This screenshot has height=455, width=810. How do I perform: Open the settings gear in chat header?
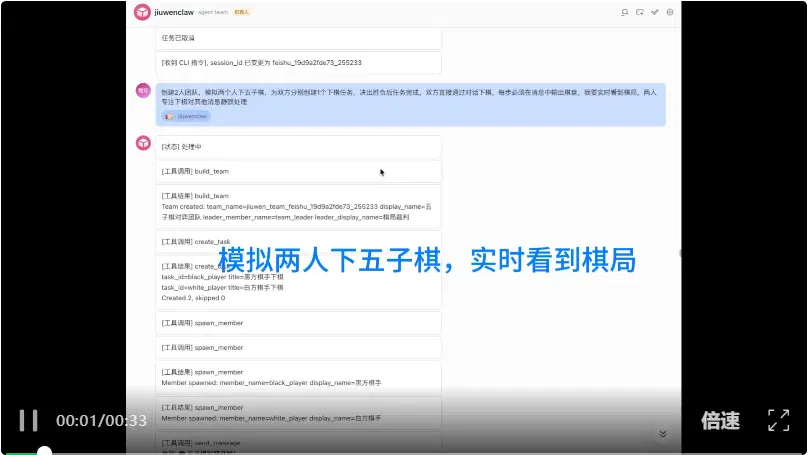pos(669,12)
